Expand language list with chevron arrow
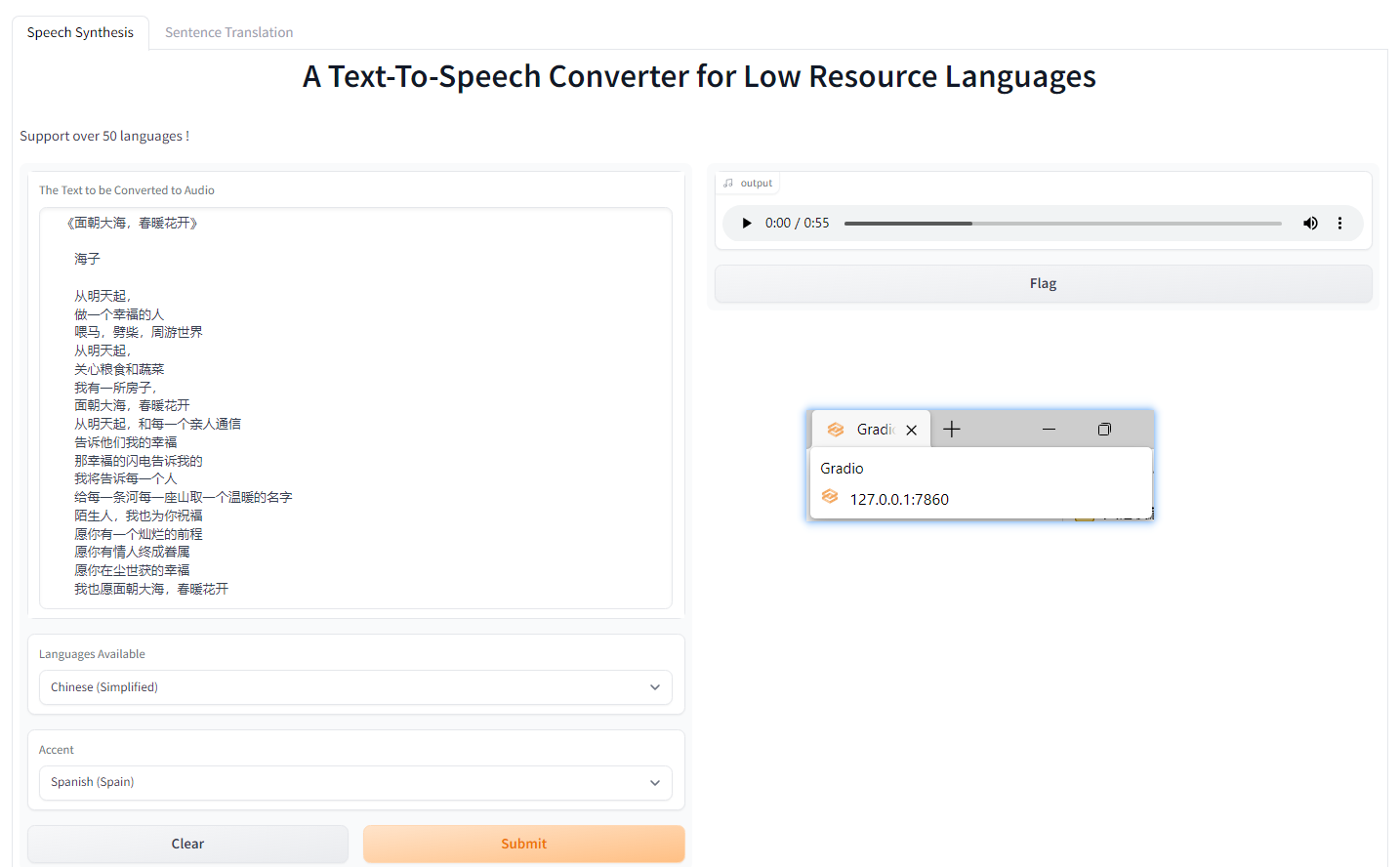Screen dimensions: 1400x867 click(655, 687)
